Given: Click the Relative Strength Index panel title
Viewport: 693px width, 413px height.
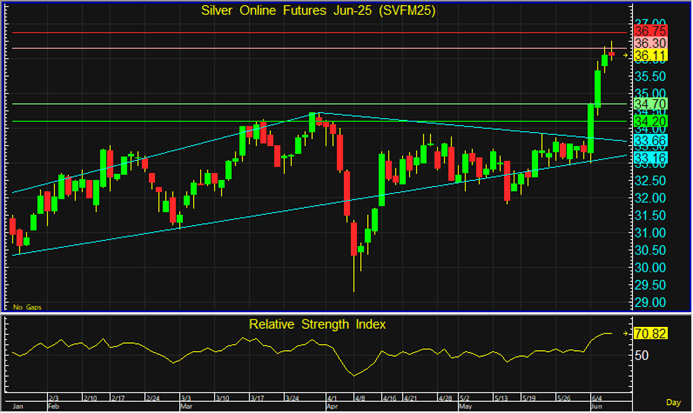Looking at the screenshot, I should point(317,324).
